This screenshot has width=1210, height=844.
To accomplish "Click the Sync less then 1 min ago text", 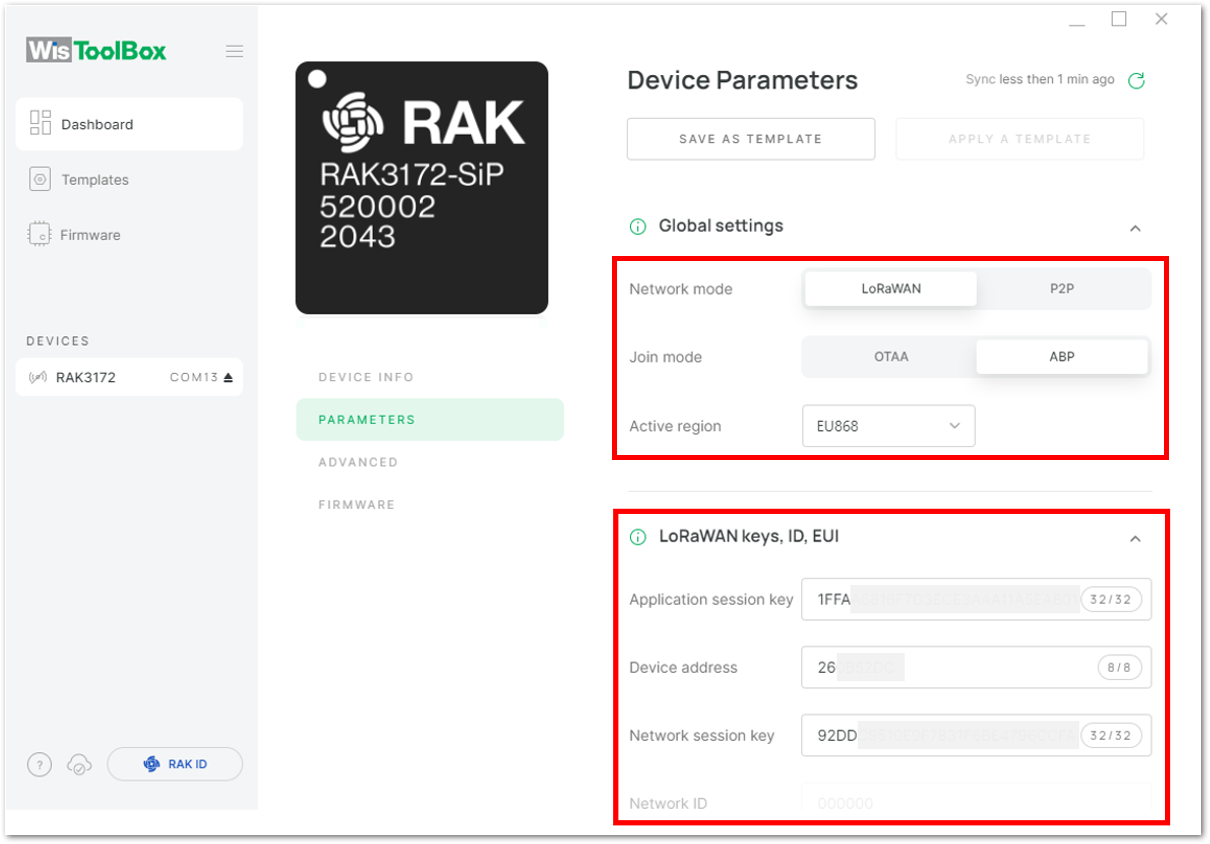I will coord(1040,80).
